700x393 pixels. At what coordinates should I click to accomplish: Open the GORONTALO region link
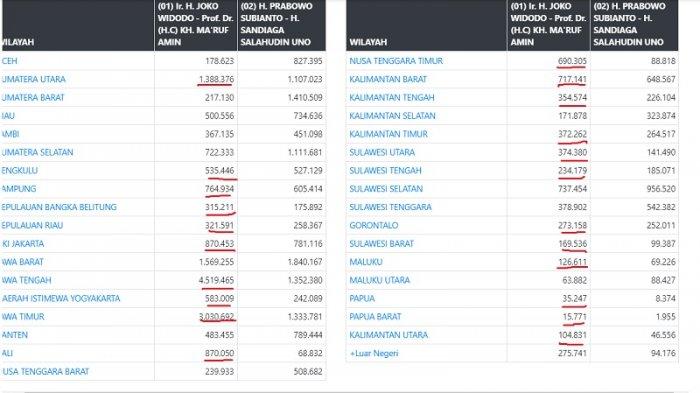374,225
